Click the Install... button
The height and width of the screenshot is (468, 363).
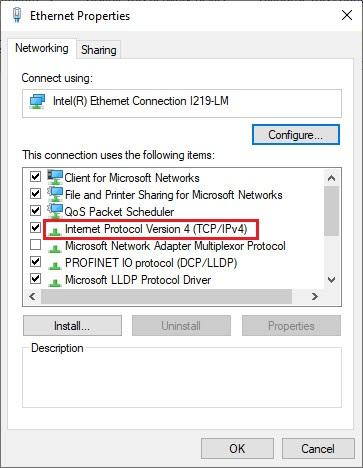pos(72,326)
